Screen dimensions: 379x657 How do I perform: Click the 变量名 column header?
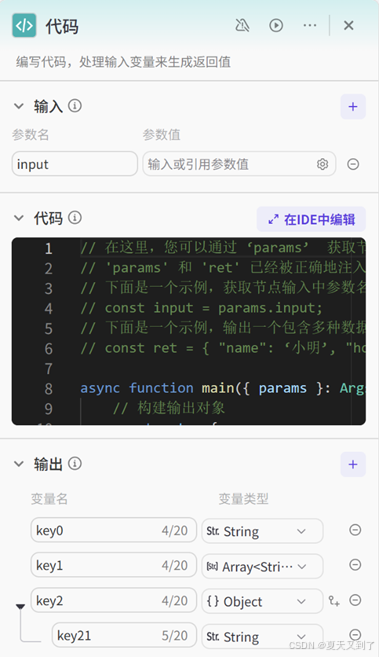tap(49, 499)
